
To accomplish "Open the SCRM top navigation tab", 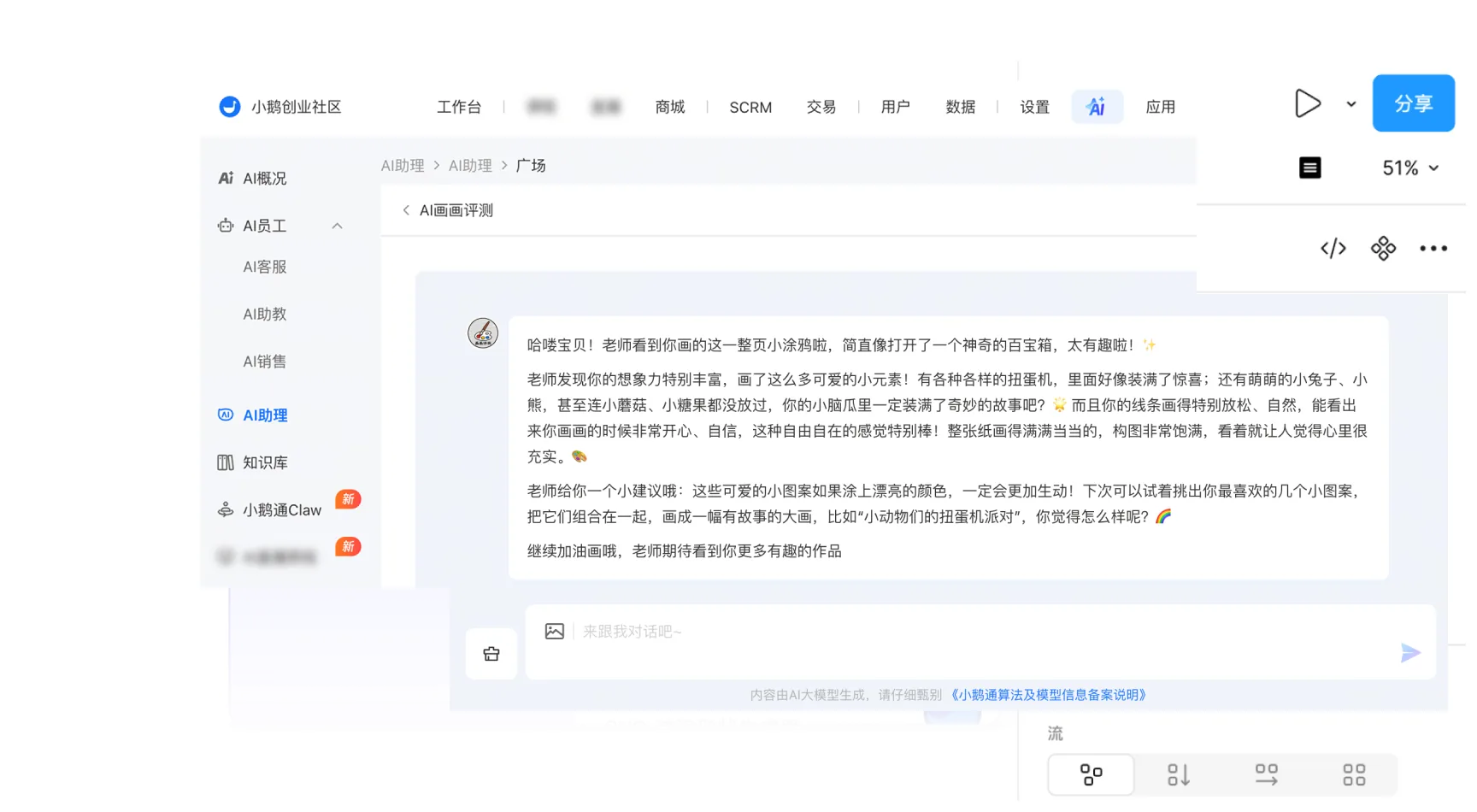I will 750,108.
